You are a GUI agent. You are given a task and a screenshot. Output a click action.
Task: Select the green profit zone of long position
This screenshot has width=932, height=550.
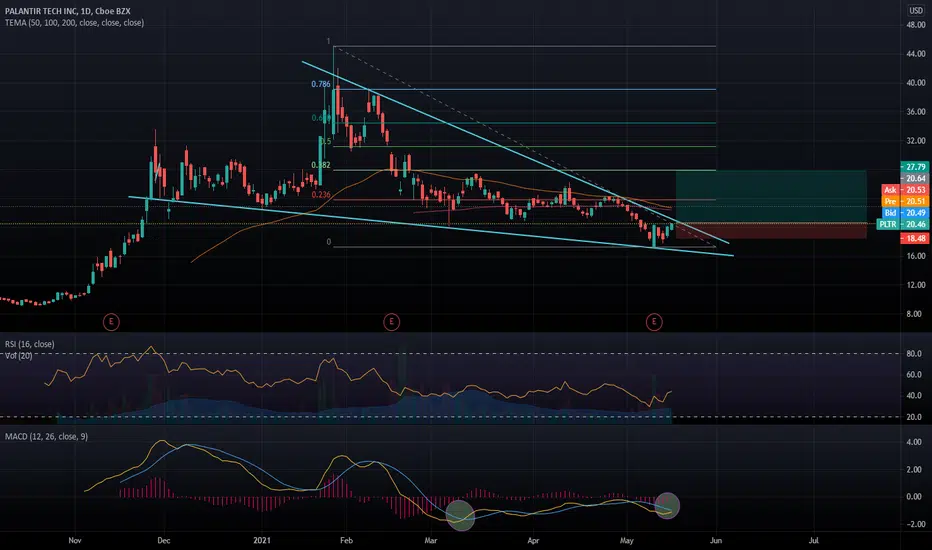pos(771,197)
